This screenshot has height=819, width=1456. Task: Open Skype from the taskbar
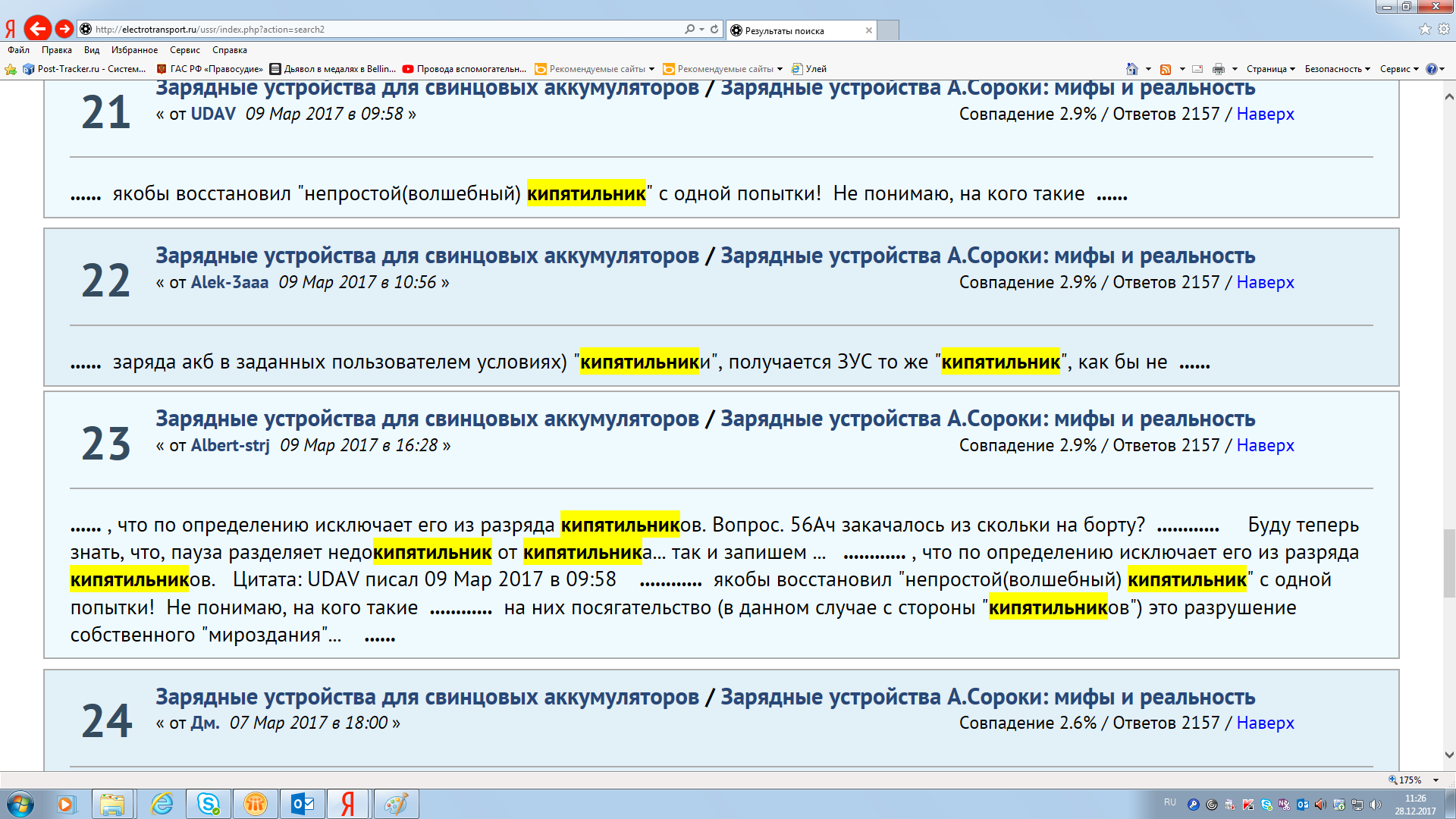[208, 804]
